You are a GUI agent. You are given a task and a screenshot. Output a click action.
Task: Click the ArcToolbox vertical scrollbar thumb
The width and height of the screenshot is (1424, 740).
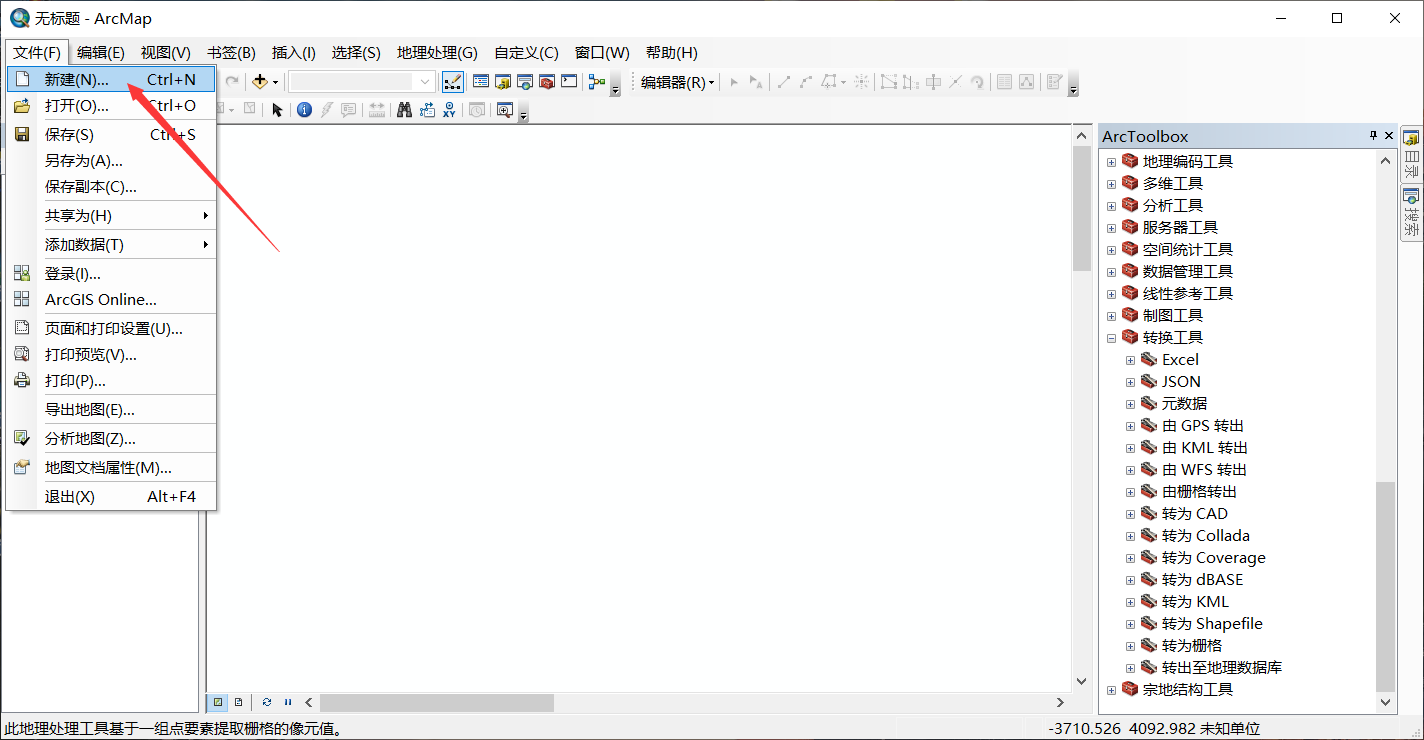[x=1385, y=586]
